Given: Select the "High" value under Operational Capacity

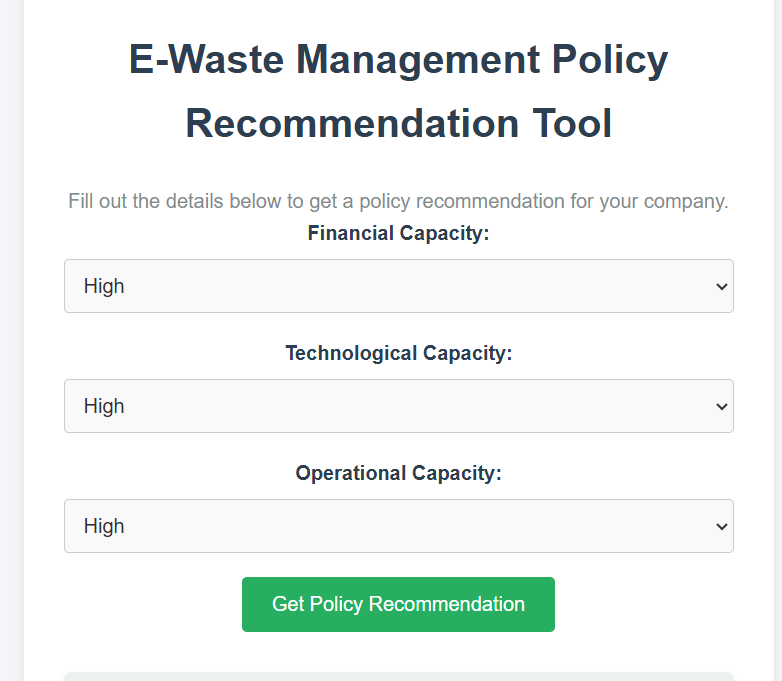Looking at the screenshot, I should click(x=104, y=526).
